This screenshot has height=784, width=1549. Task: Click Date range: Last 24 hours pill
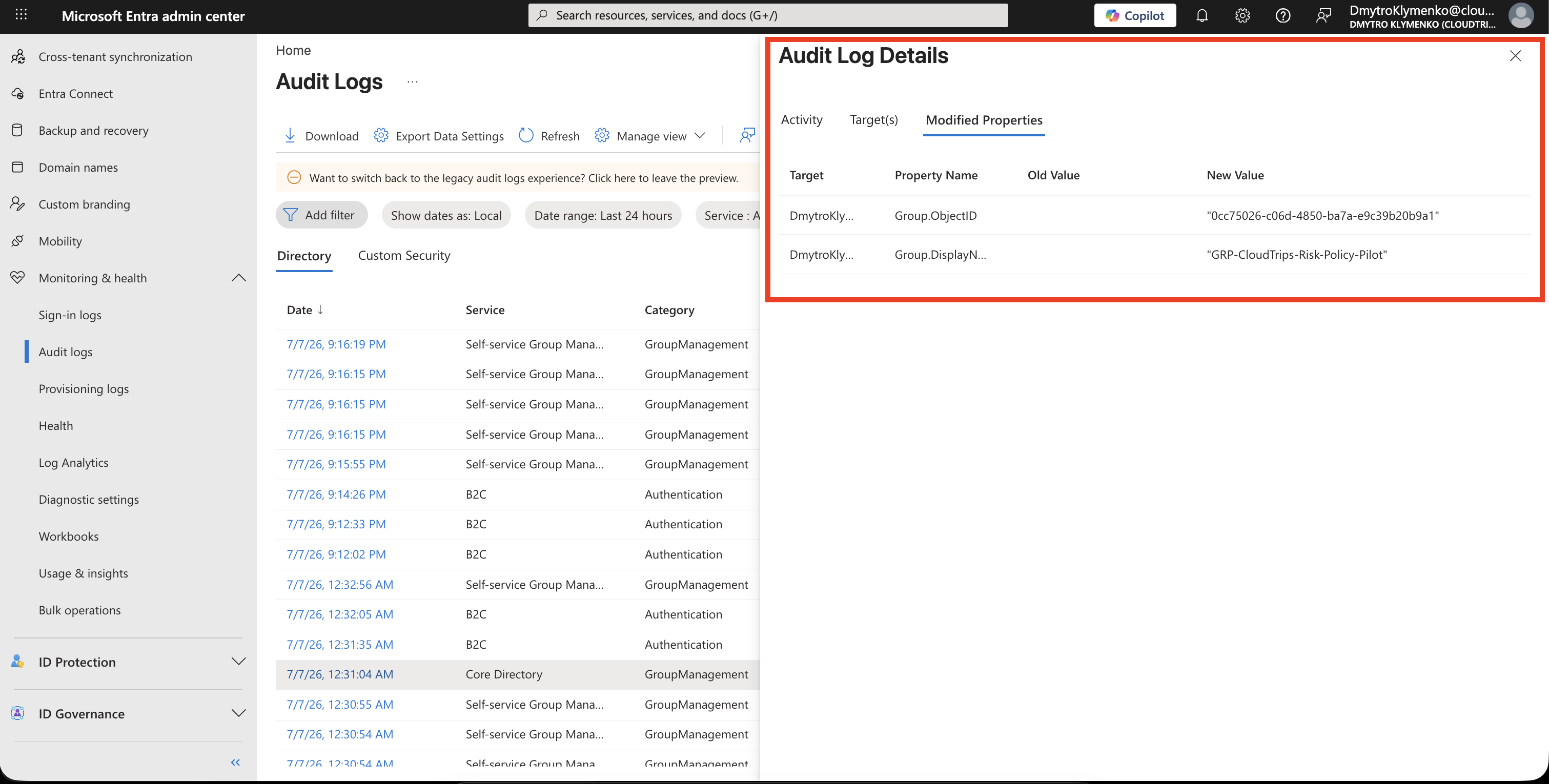tap(603, 215)
